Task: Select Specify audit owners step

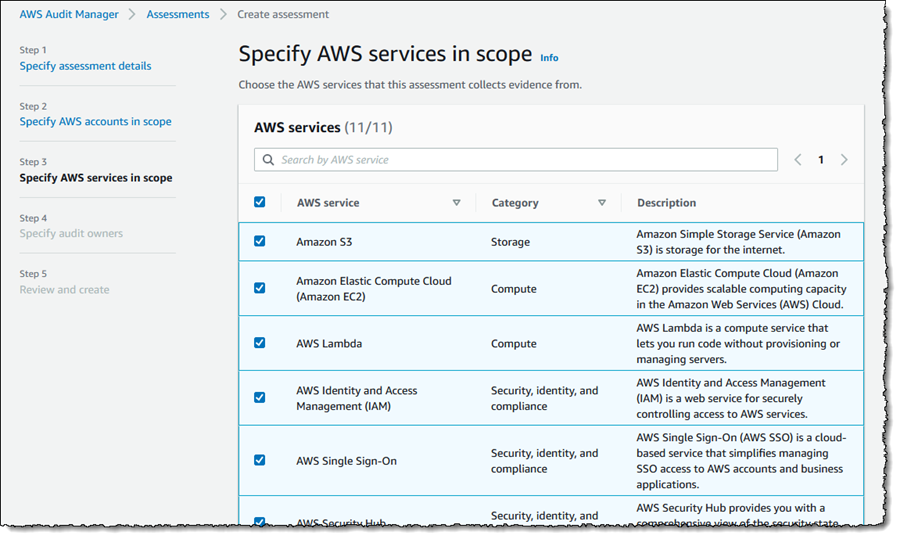Action: pos(71,234)
